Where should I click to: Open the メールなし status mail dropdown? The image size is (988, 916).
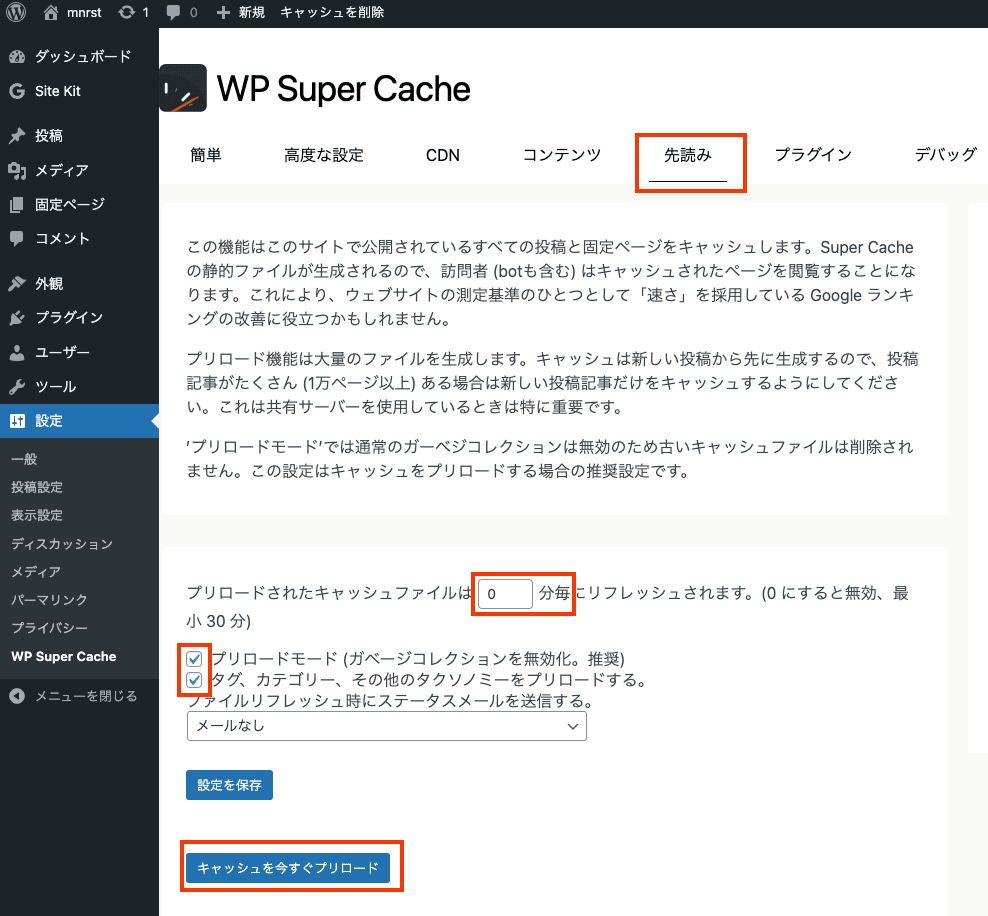coord(387,726)
